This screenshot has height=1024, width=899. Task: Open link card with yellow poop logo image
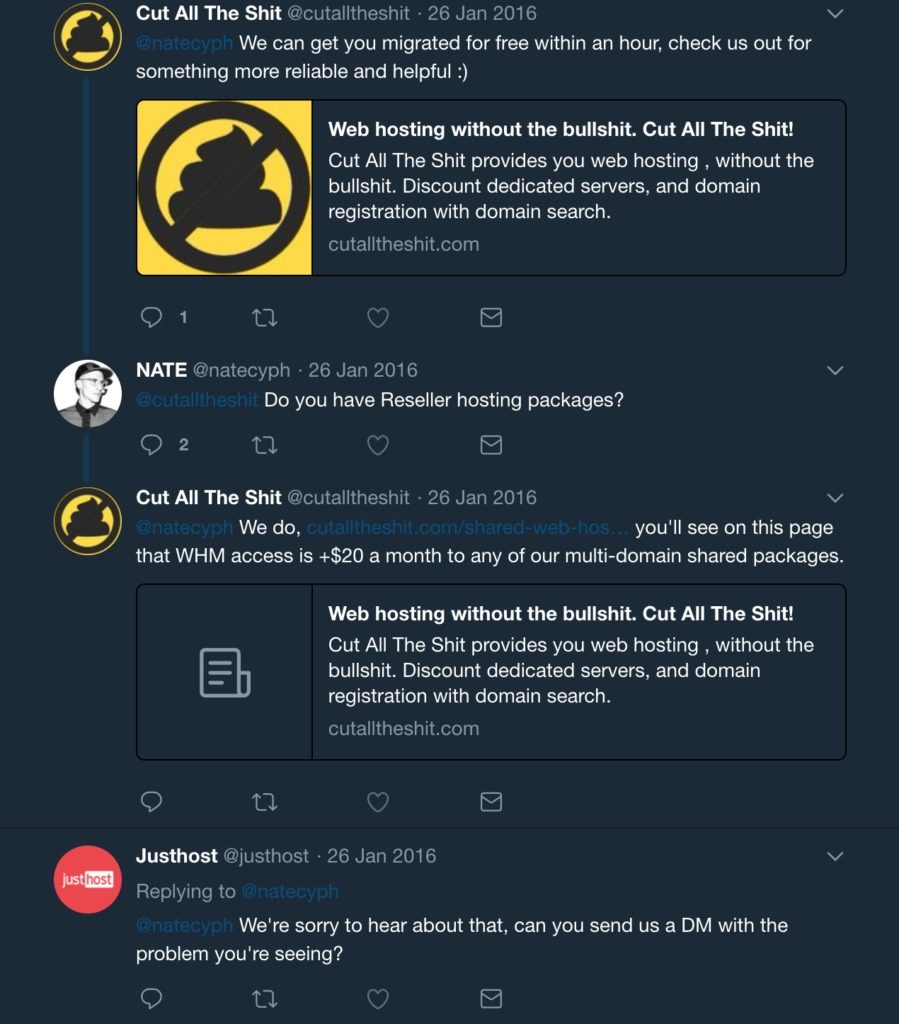[491, 187]
